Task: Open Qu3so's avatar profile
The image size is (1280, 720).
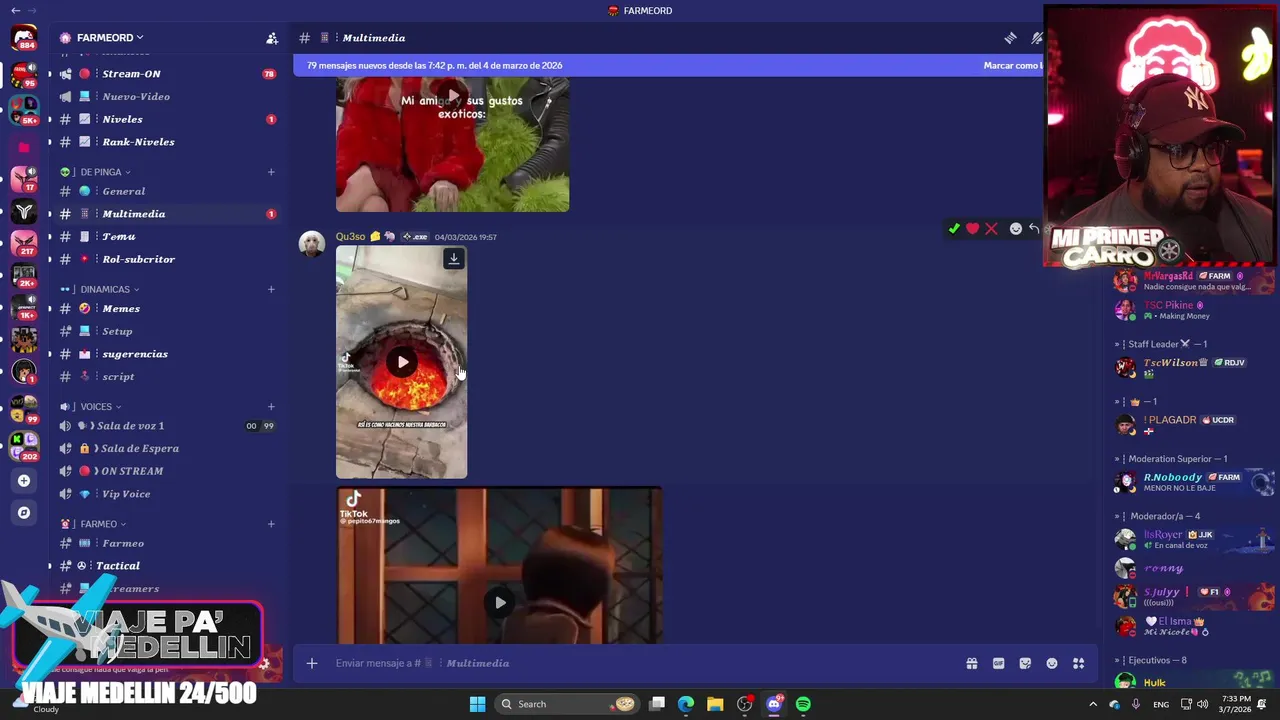Action: [x=312, y=244]
